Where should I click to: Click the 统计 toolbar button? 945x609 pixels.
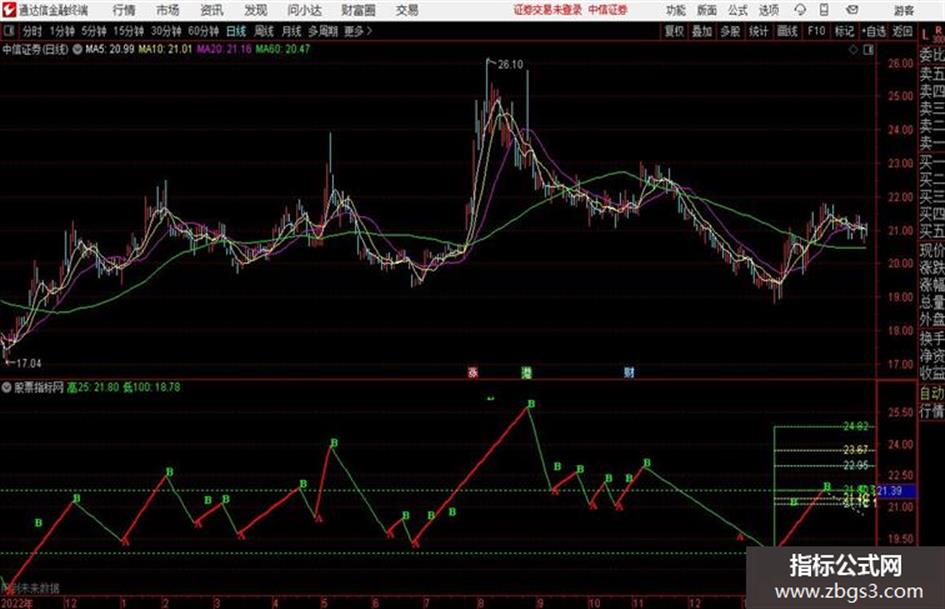[x=758, y=31]
